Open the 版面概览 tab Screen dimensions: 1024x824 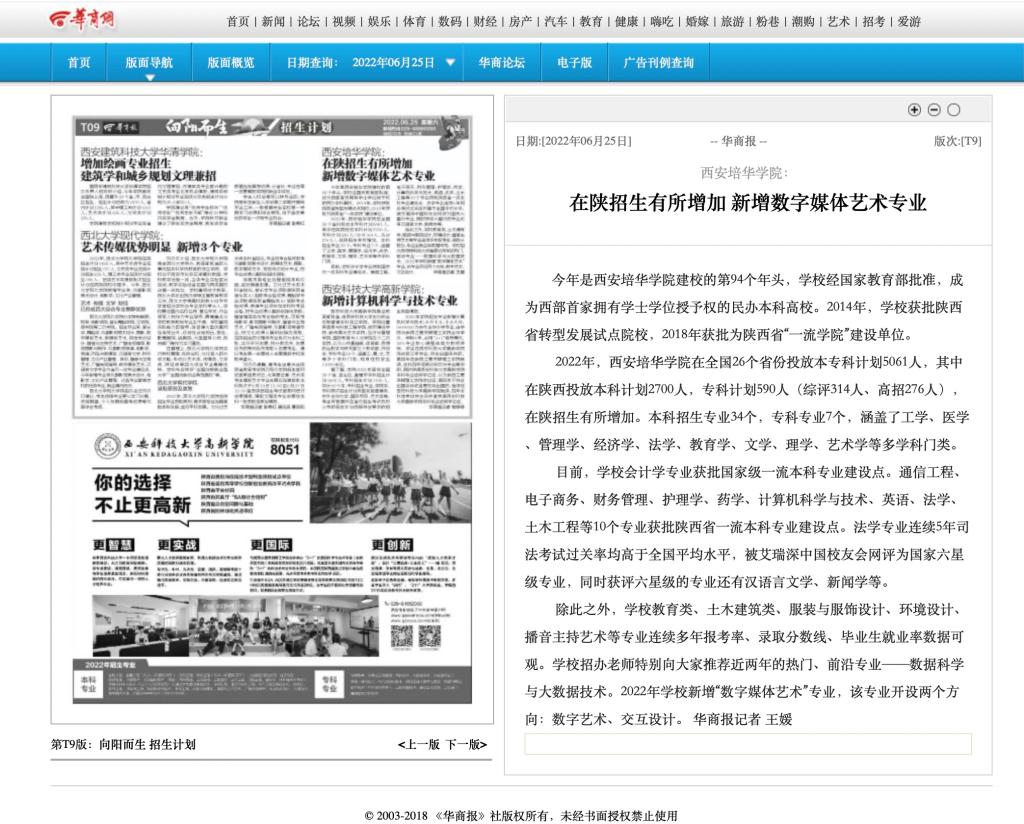point(230,62)
